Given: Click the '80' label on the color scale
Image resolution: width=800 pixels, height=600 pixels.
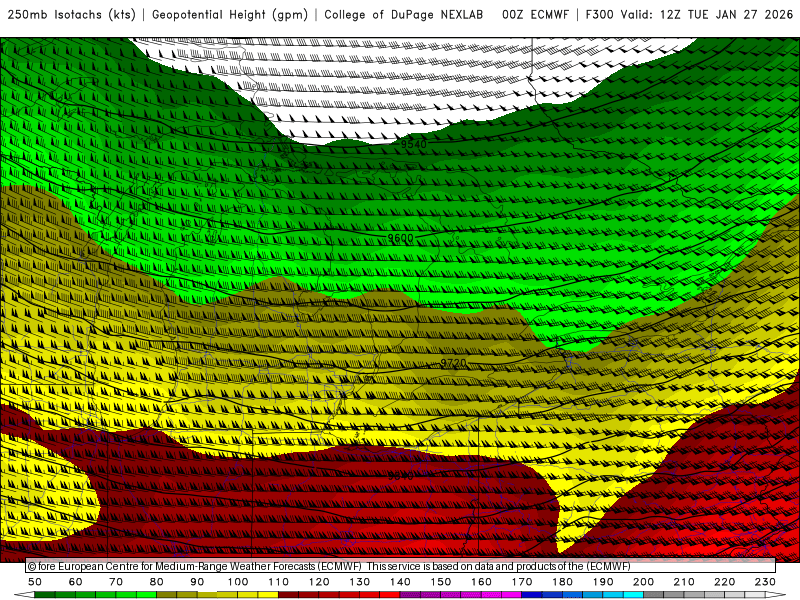Looking at the screenshot, I should pyautogui.click(x=157, y=582).
